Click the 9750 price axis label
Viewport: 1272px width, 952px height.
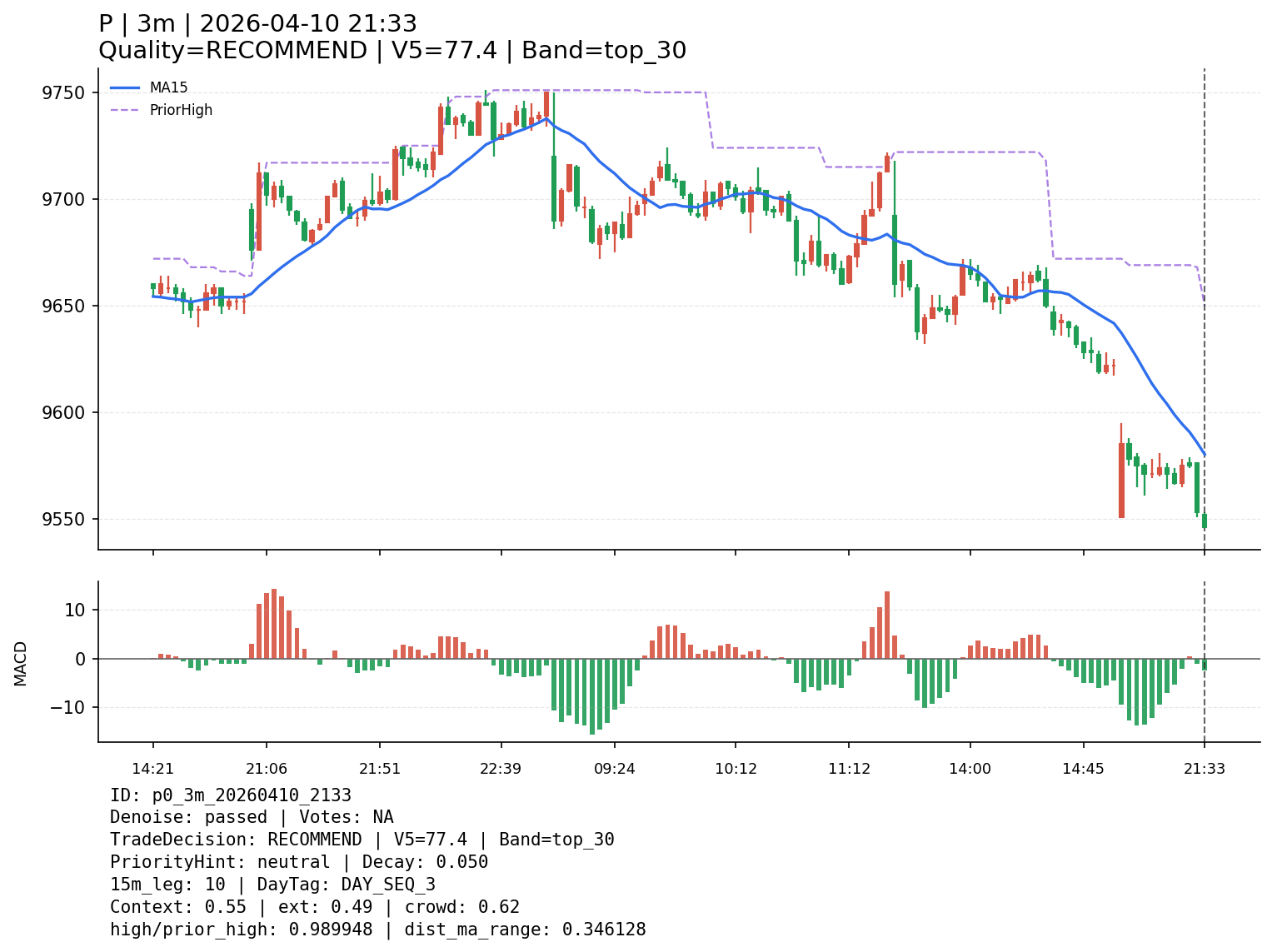click(x=63, y=92)
